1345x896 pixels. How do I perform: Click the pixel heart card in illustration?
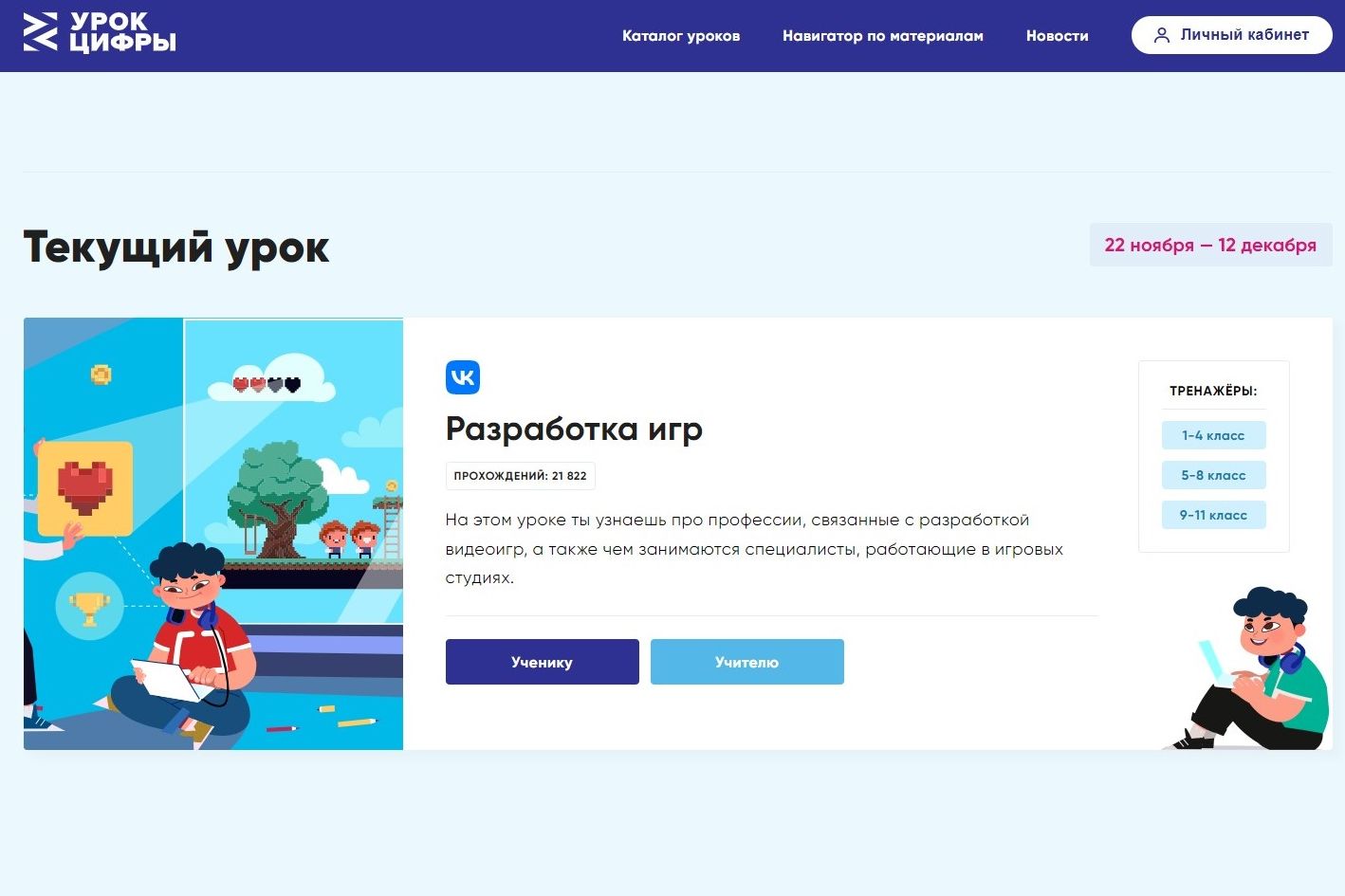pos(85,487)
